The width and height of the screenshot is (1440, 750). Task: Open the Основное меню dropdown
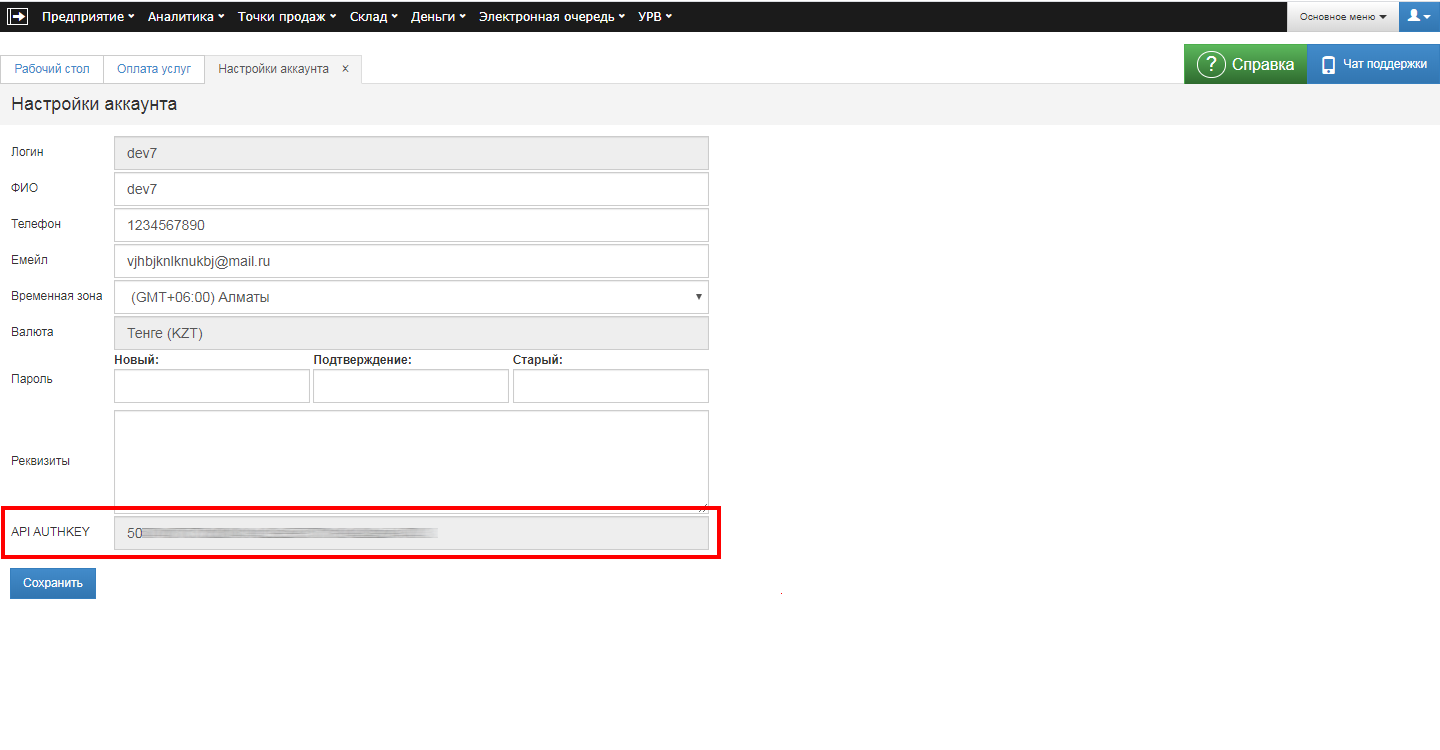click(1342, 16)
